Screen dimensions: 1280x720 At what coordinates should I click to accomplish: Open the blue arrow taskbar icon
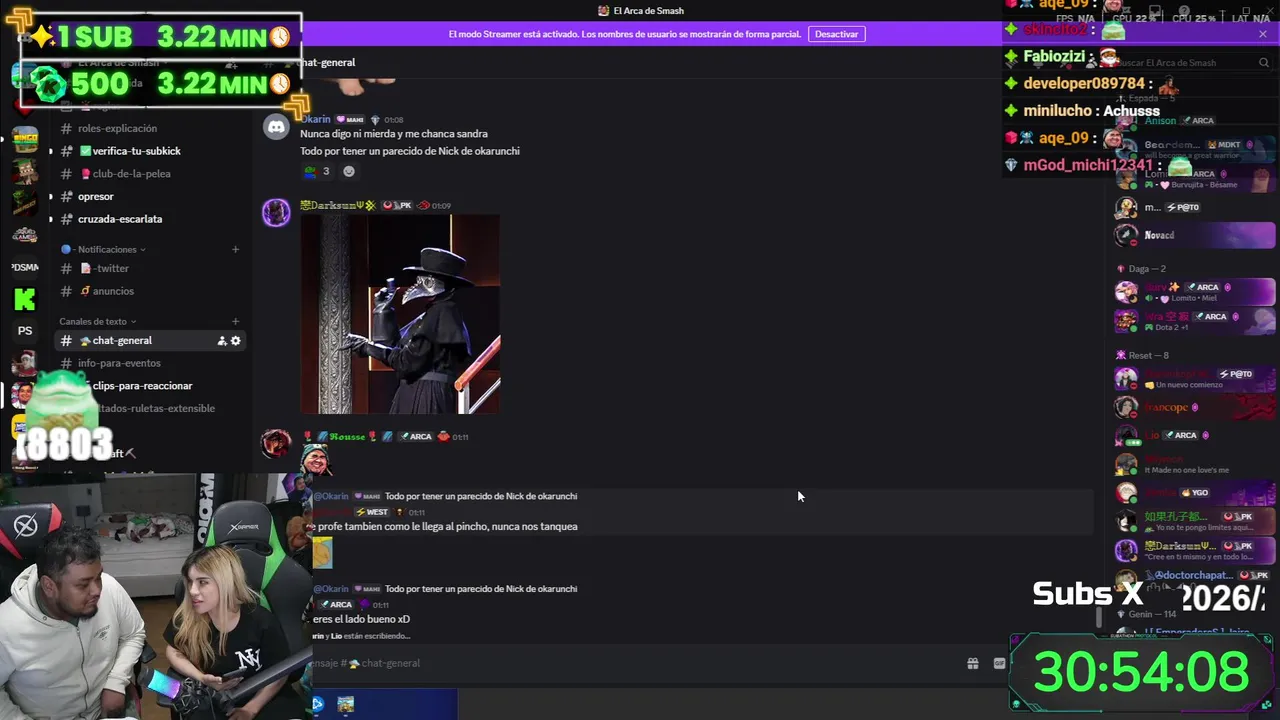click(318, 704)
